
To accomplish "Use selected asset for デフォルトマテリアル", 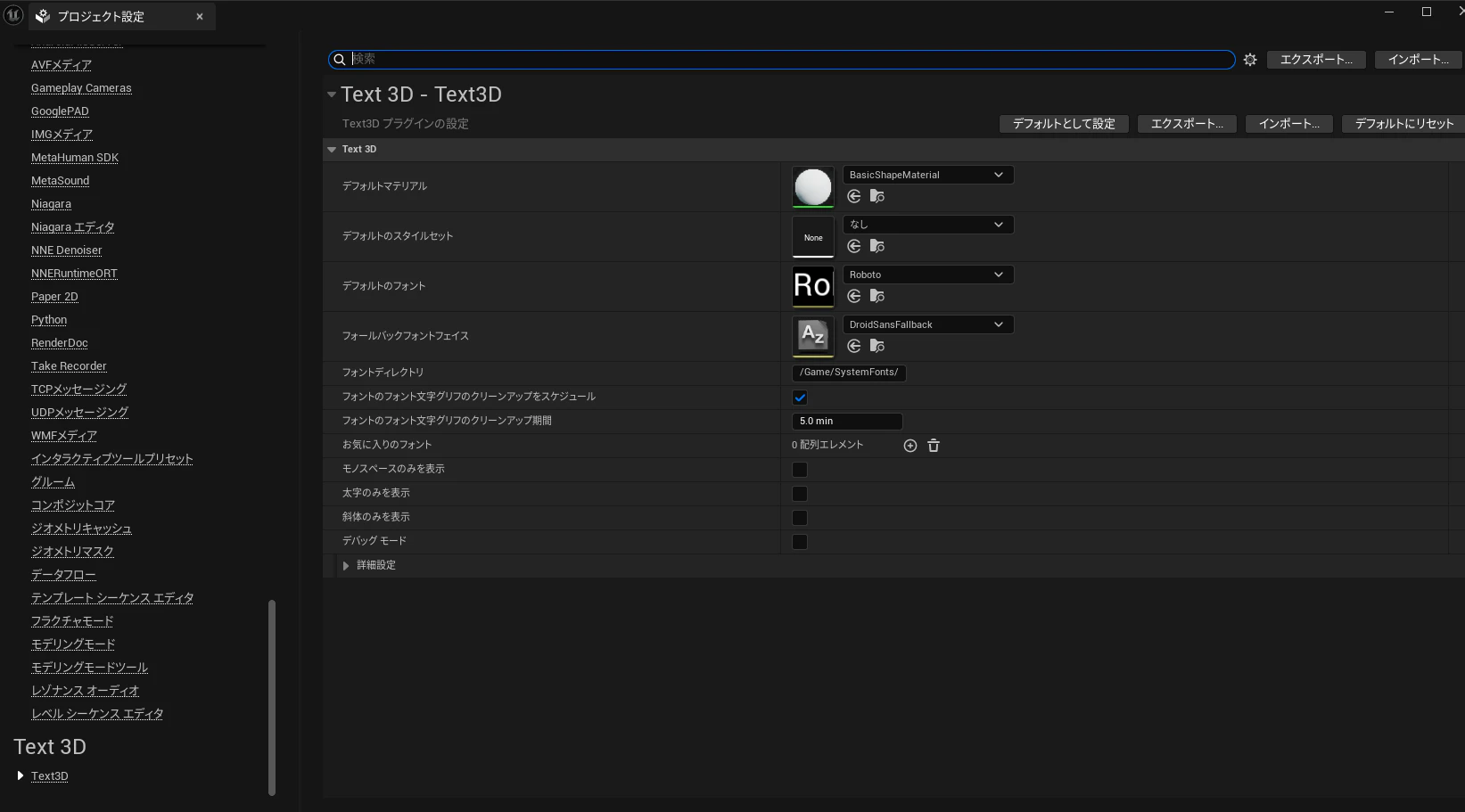I will [854, 196].
